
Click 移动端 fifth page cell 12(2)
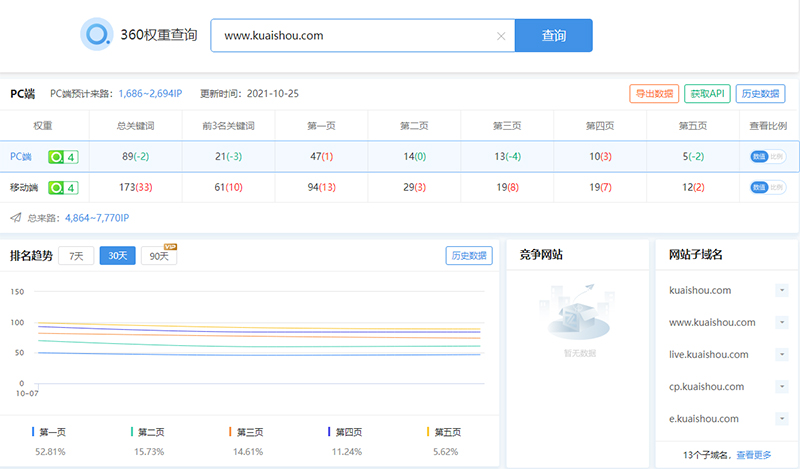[x=693, y=187]
